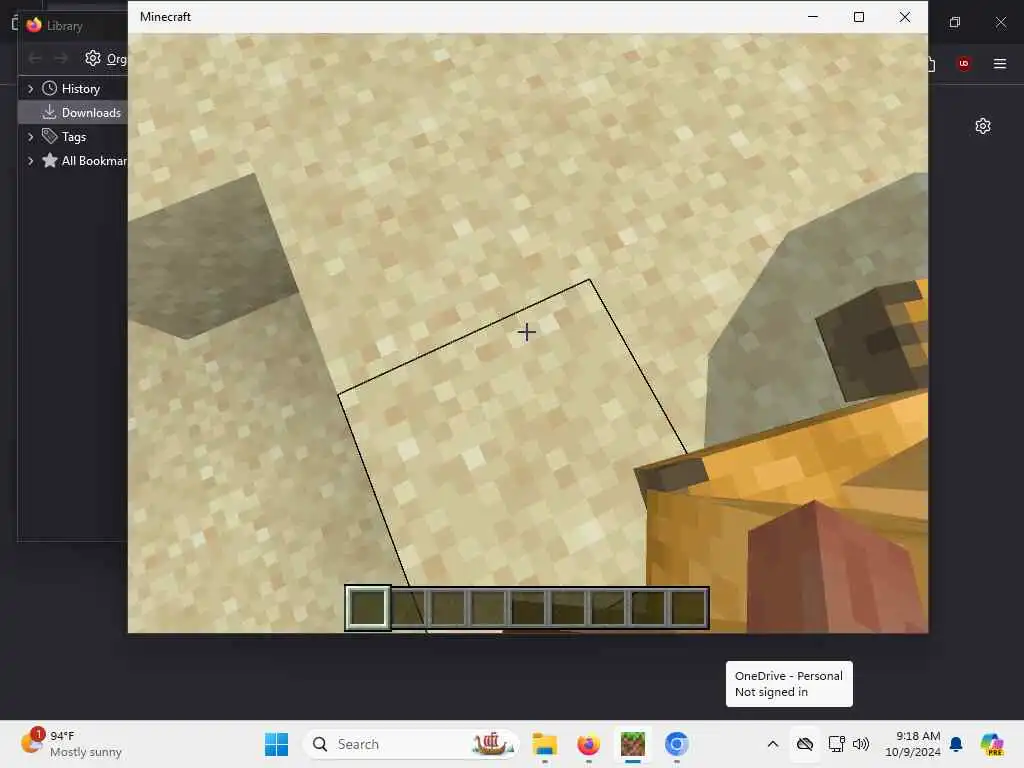Expand the Tags tree item in Library
This screenshot has width=1024, height=768.
click(30, 137)
